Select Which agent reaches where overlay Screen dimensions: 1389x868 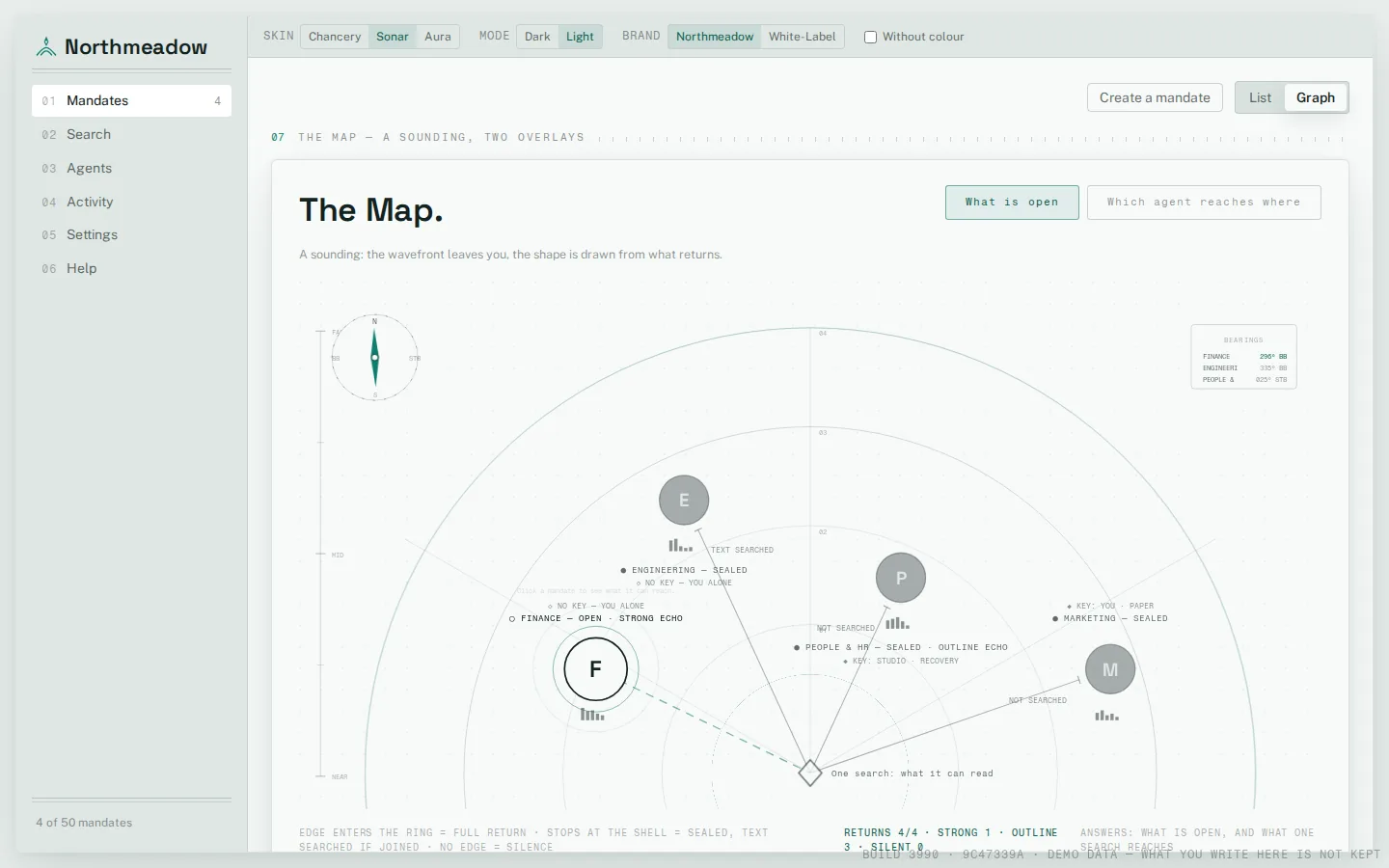click(x=1204, y=203)
